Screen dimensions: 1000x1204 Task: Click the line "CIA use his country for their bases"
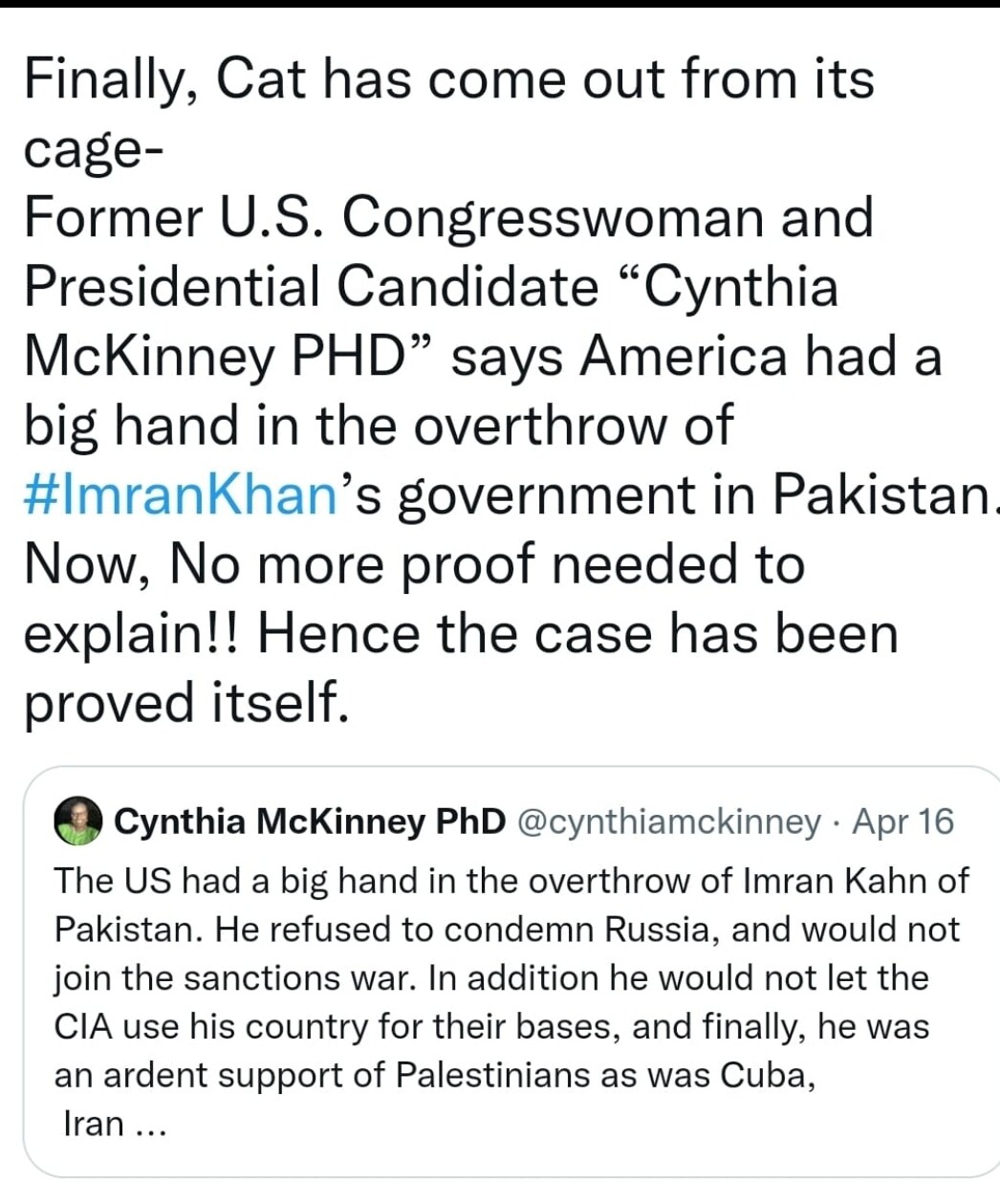pyautogui.click(x=491, y=1026)
